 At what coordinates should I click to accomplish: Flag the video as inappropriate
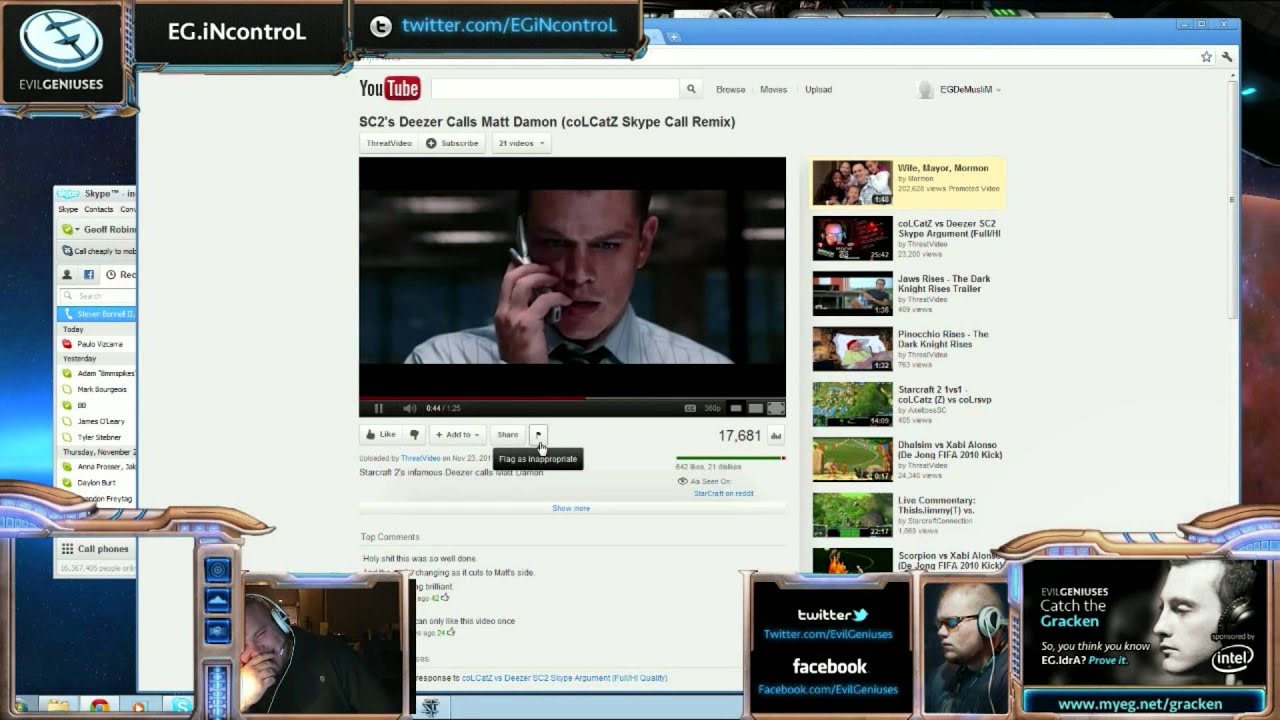[538, 435]
